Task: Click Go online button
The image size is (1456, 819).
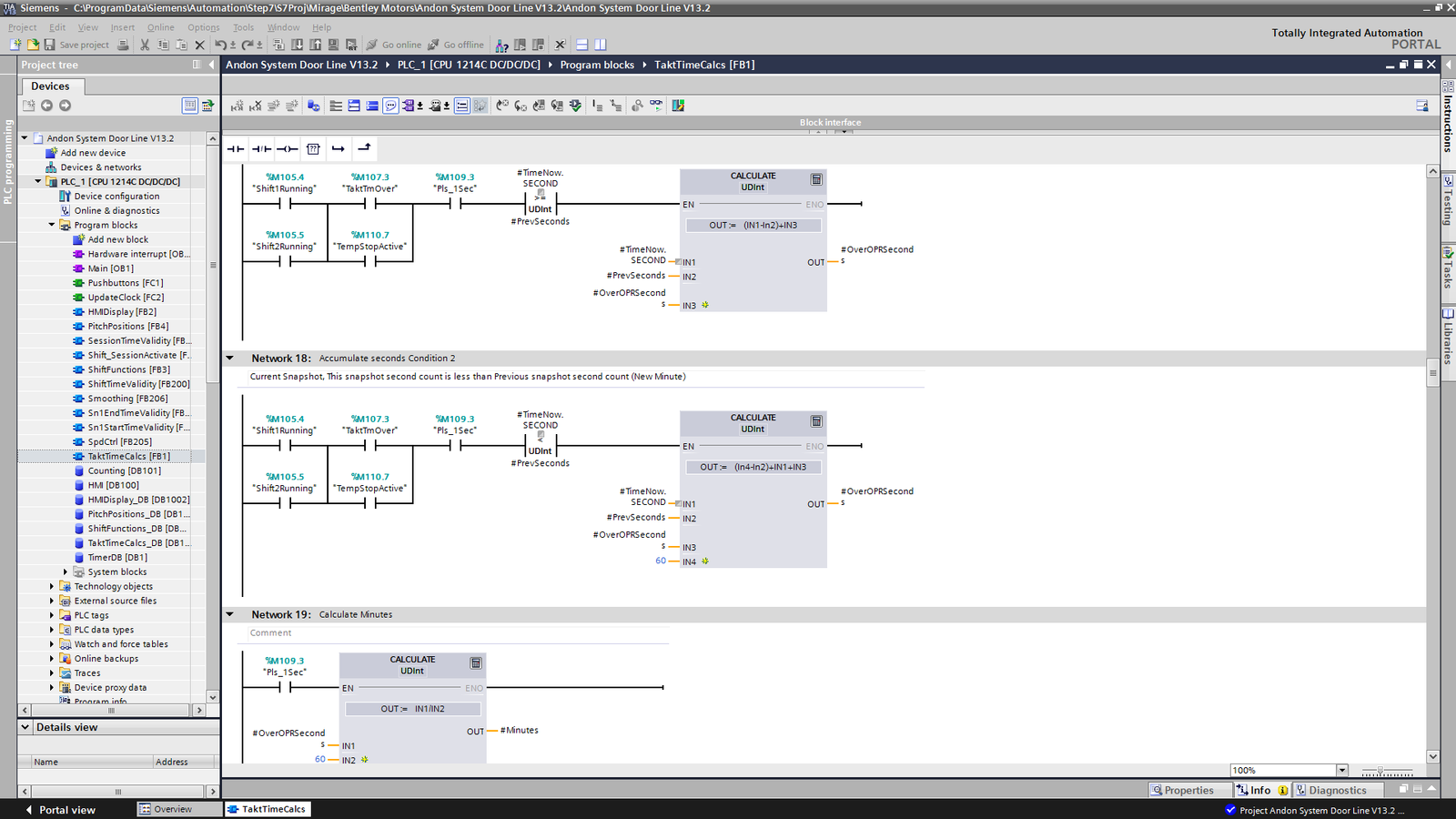Action: 394,45
